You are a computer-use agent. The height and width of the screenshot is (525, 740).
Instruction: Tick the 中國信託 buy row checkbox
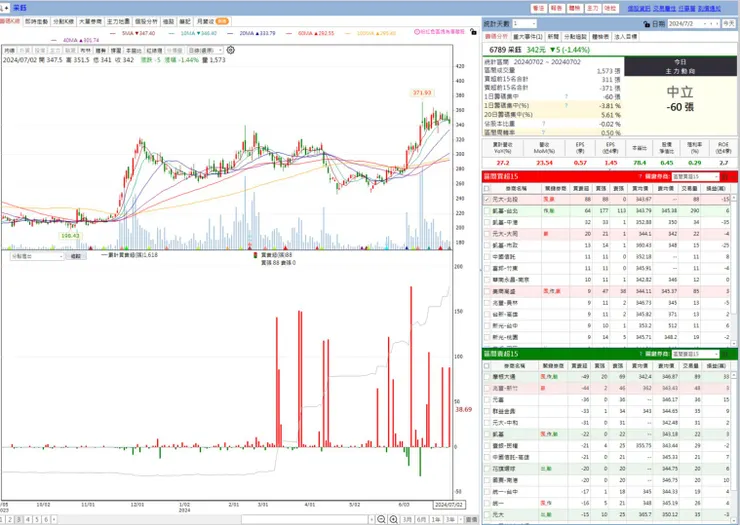(x=487, y=257)
